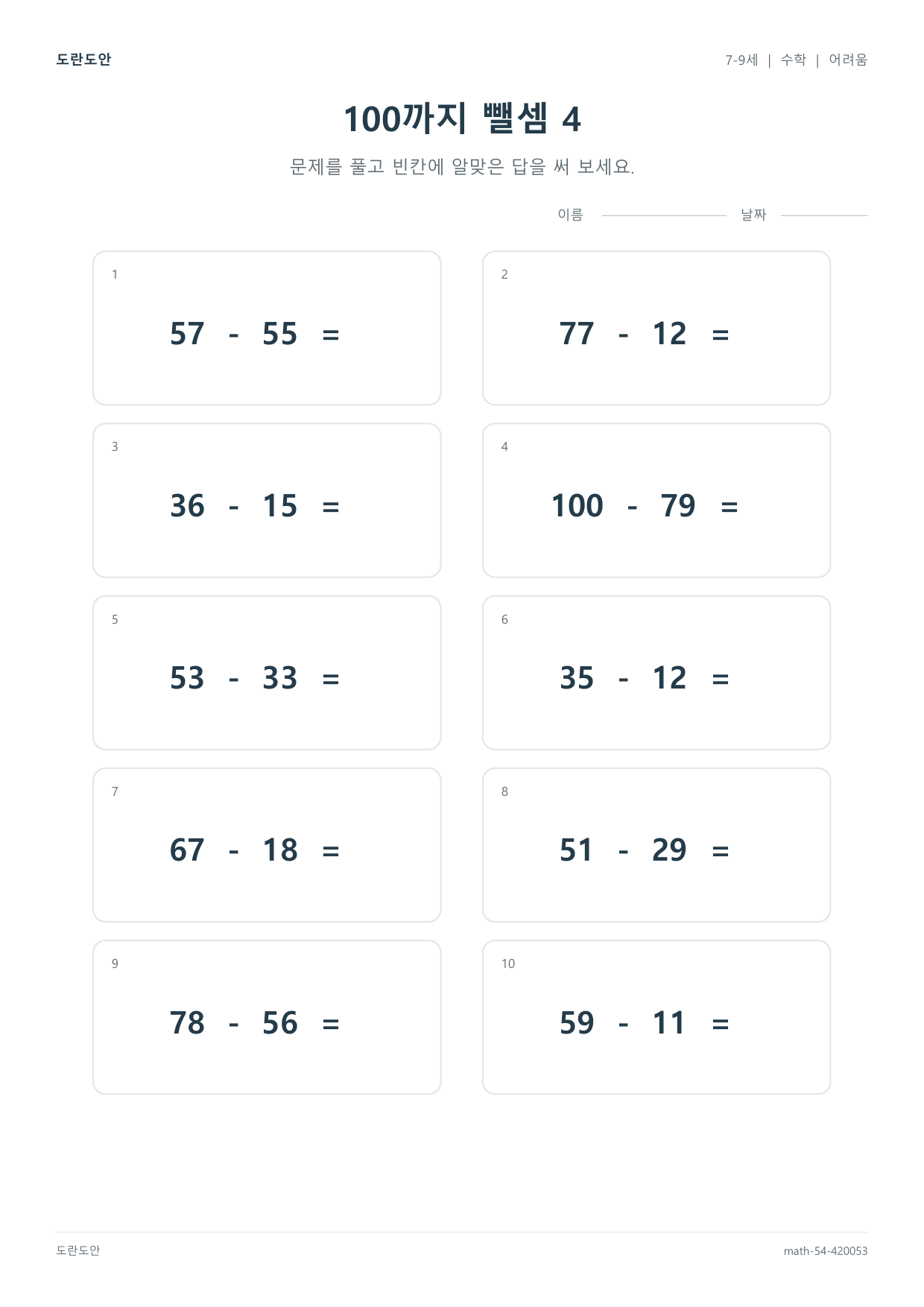Click the math-54-420053 worksheet code
Screen dimensions: 924x1307
point(826,1251)
